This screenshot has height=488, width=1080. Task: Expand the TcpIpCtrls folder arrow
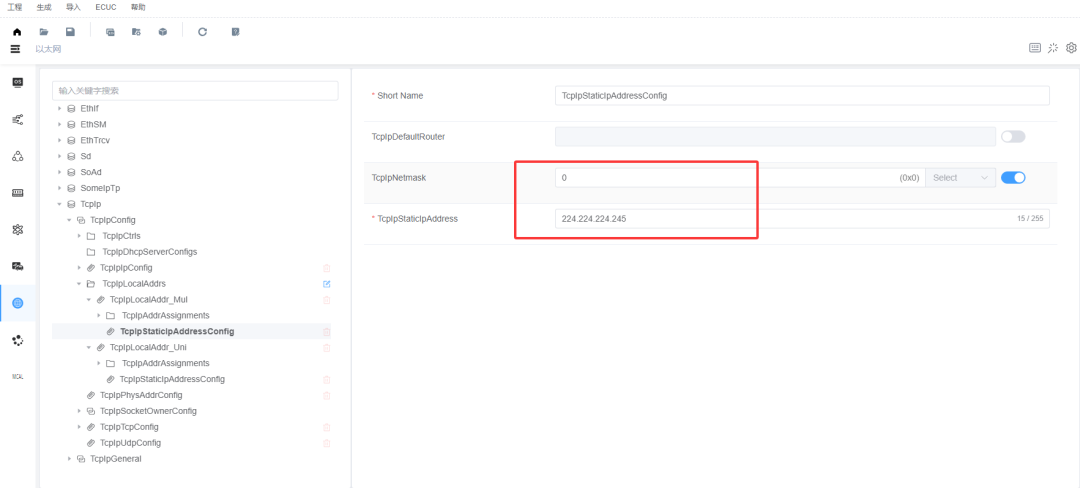point(79,236)
